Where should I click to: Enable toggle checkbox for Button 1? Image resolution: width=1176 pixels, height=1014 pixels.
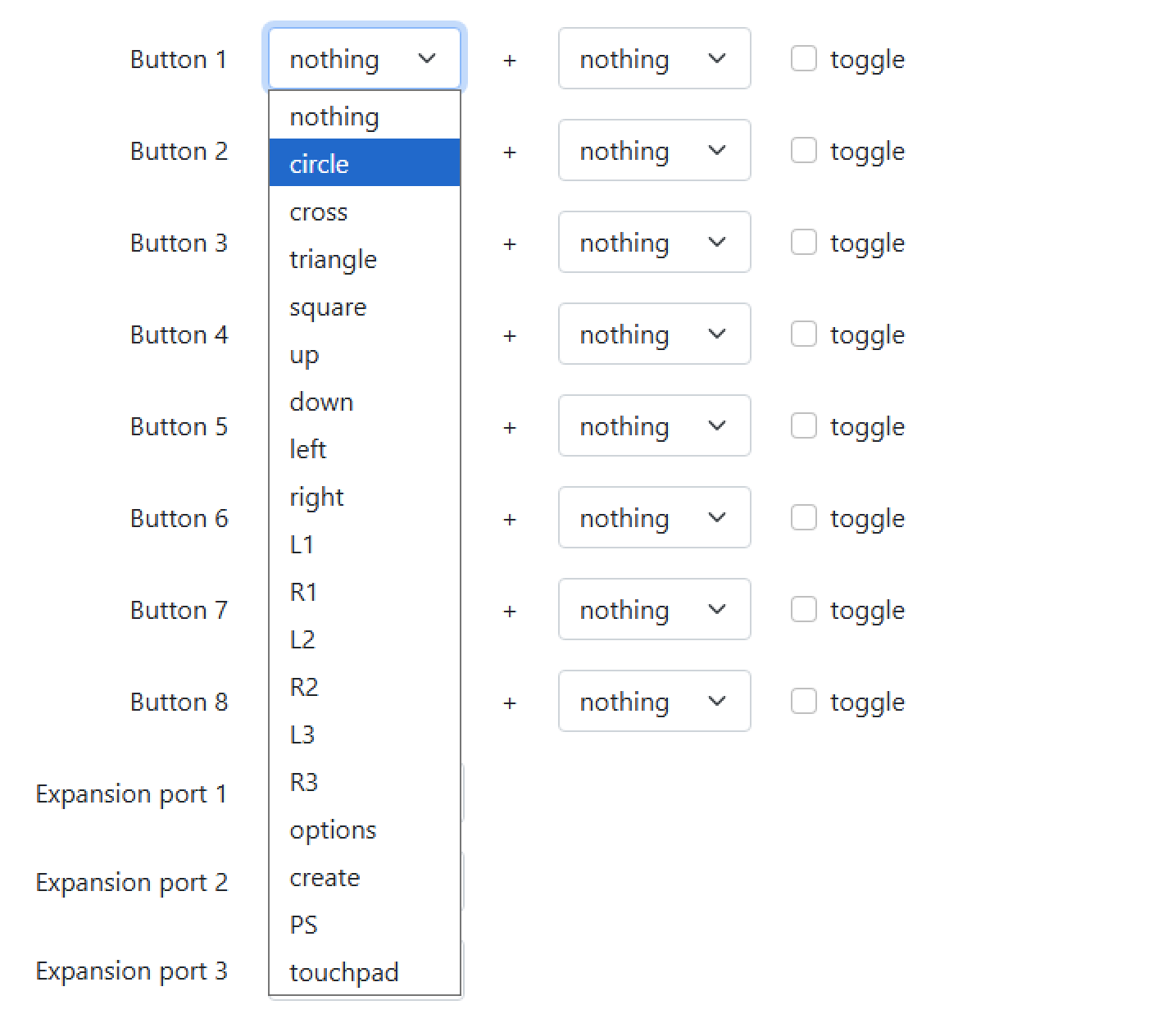tap(804, 58)
